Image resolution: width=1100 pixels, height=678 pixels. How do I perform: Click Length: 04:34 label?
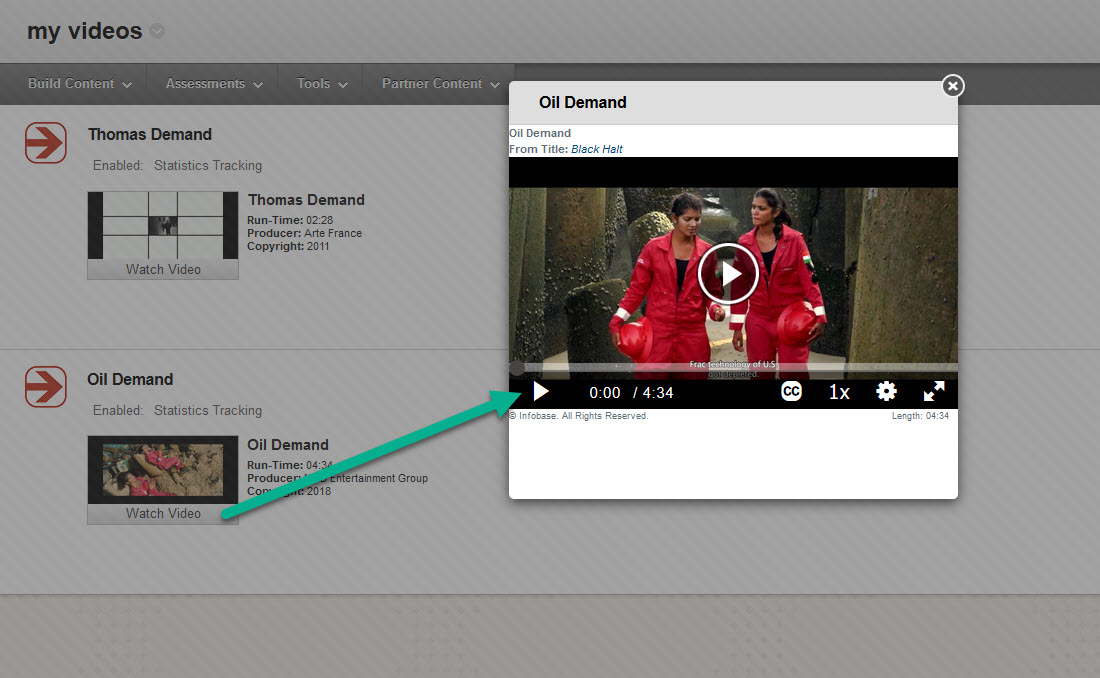(920, 416)
